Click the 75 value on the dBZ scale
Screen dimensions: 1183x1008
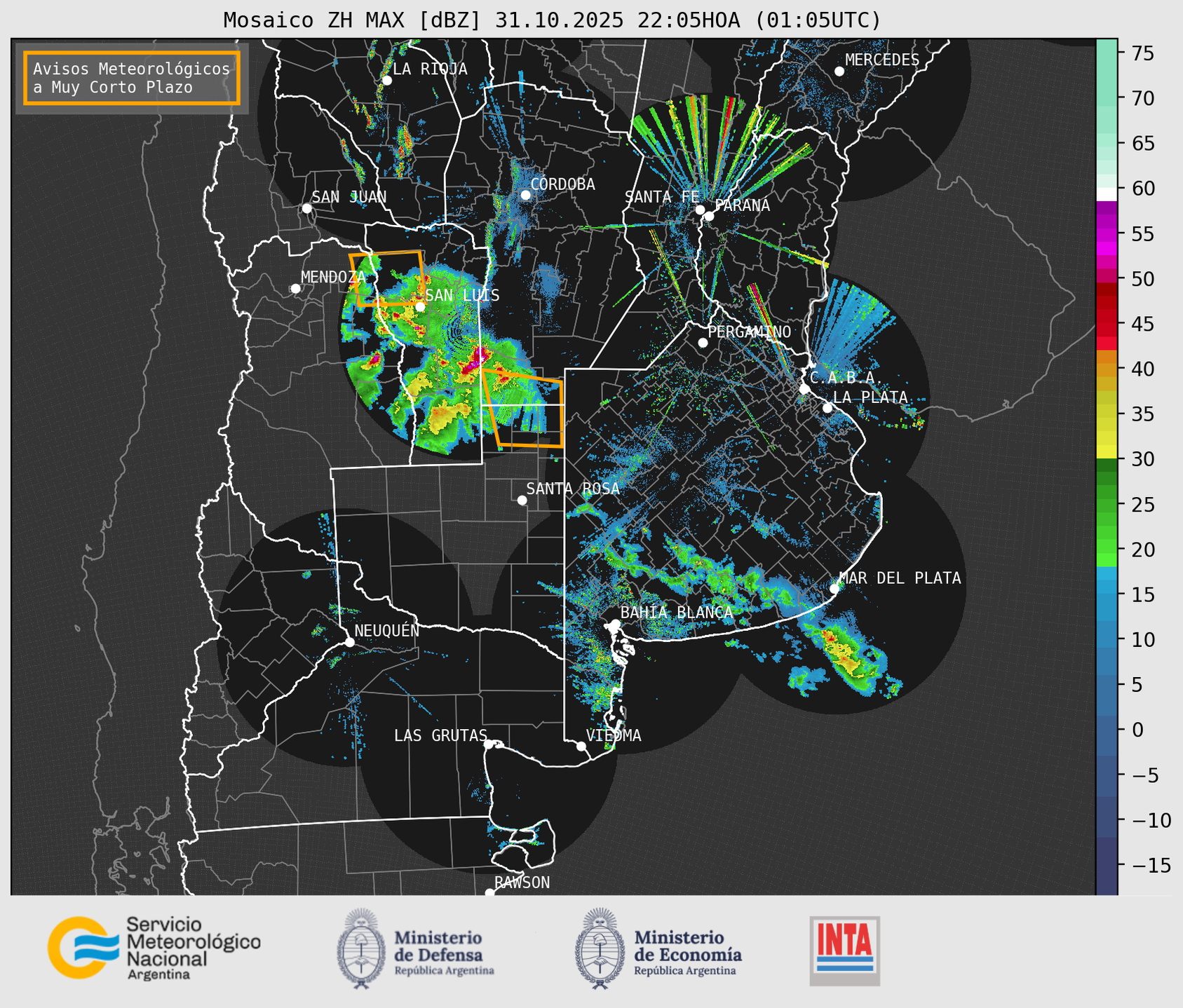pos(1142,53)
